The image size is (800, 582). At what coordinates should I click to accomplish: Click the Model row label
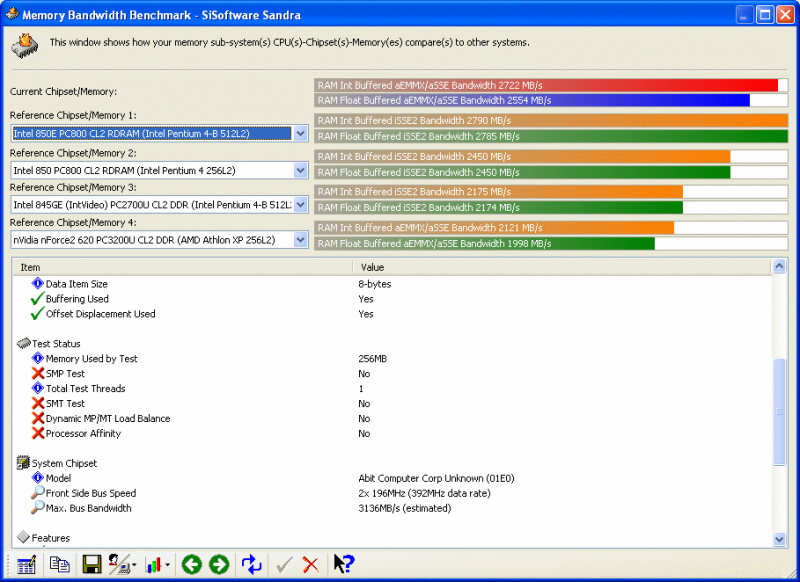(59, 478)
